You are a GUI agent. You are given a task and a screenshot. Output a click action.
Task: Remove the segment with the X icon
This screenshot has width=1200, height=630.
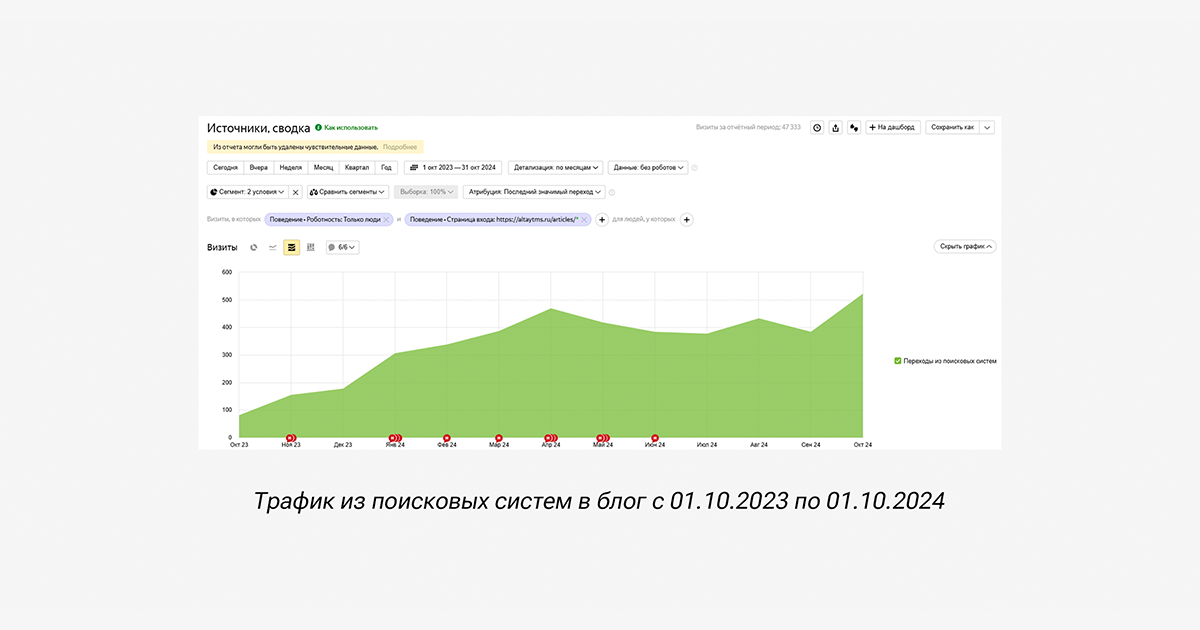(296, 192)
